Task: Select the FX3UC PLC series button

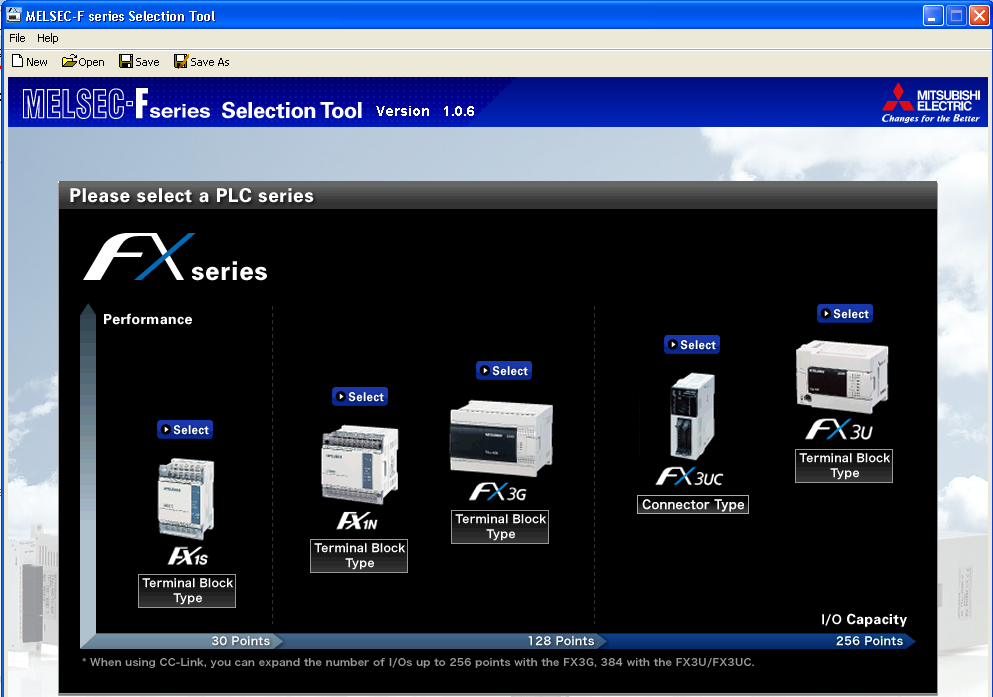Action: click(x=692, y=345)
